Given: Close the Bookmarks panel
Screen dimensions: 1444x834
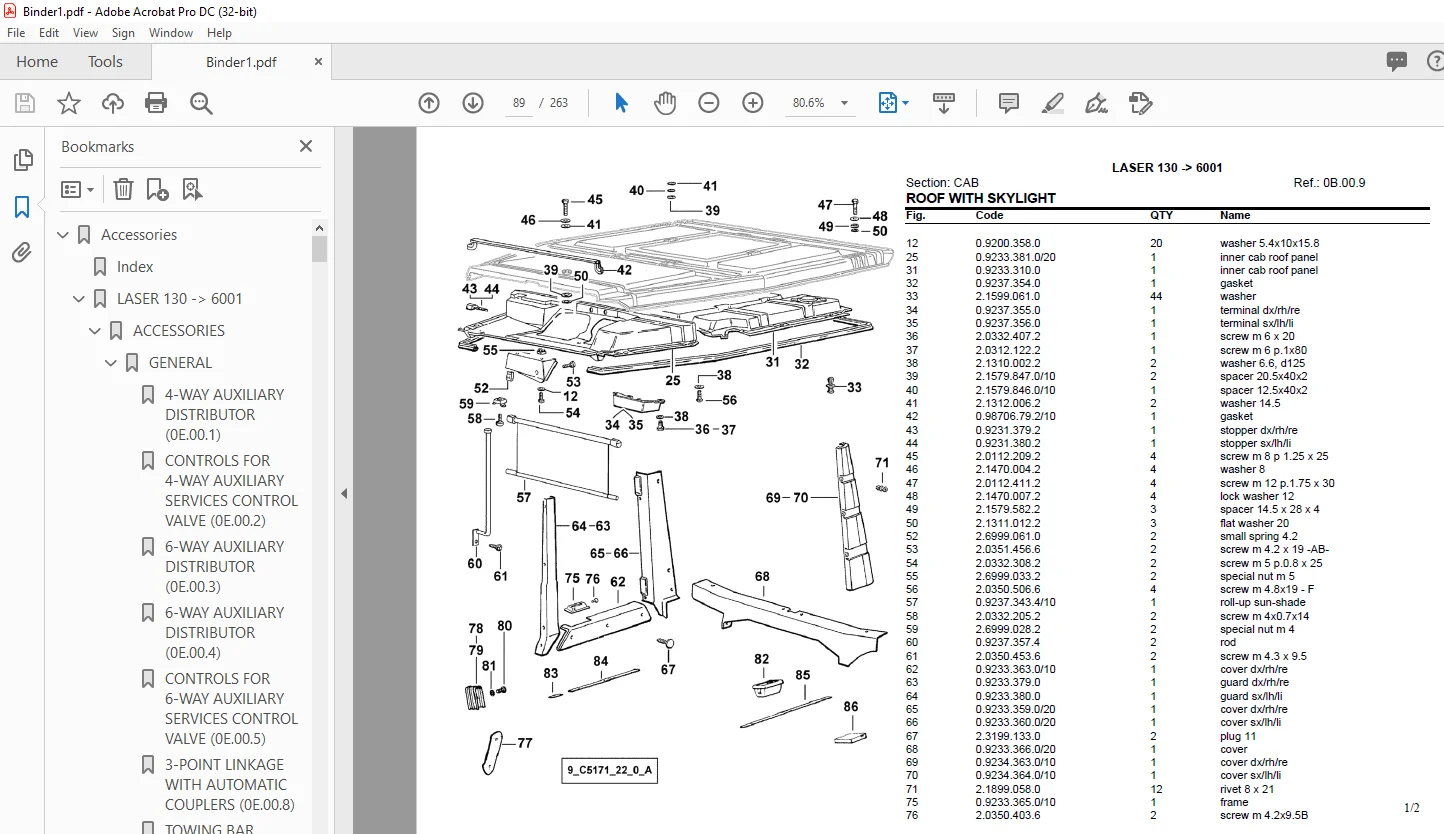Looking at the screenshot, I should [306, 146].
